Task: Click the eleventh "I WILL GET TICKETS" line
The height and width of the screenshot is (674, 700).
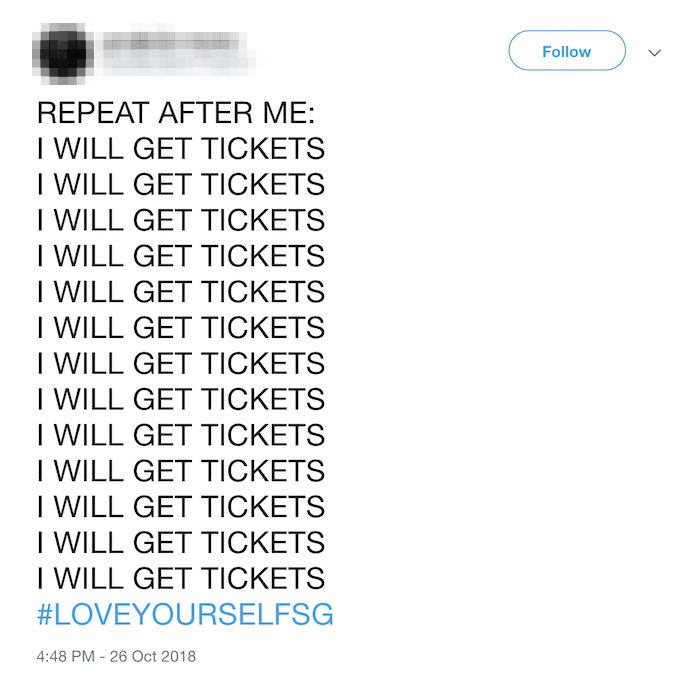Action: [x=181, y=506]
